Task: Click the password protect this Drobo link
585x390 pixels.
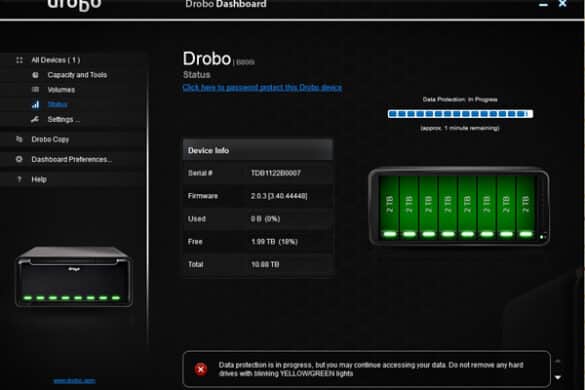Action: (262, 87)
